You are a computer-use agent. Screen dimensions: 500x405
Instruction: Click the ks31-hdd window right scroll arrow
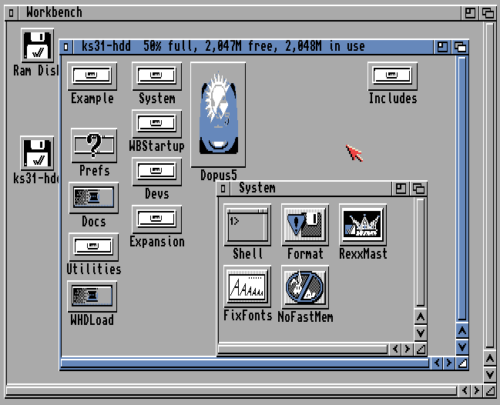click(449, 363)
